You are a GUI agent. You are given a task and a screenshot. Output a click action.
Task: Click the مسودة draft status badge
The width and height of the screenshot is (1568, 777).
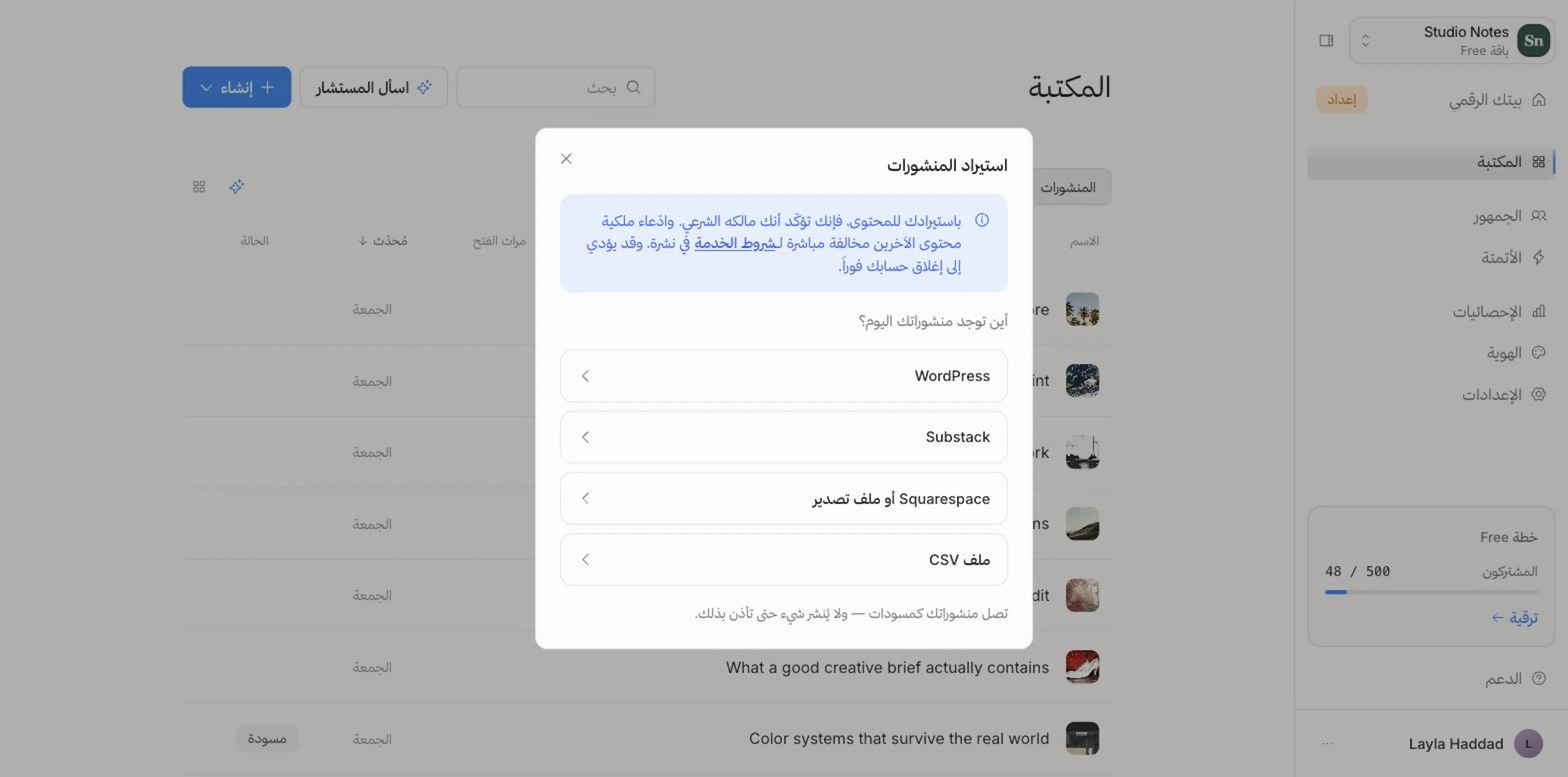(x=267, y=739)
